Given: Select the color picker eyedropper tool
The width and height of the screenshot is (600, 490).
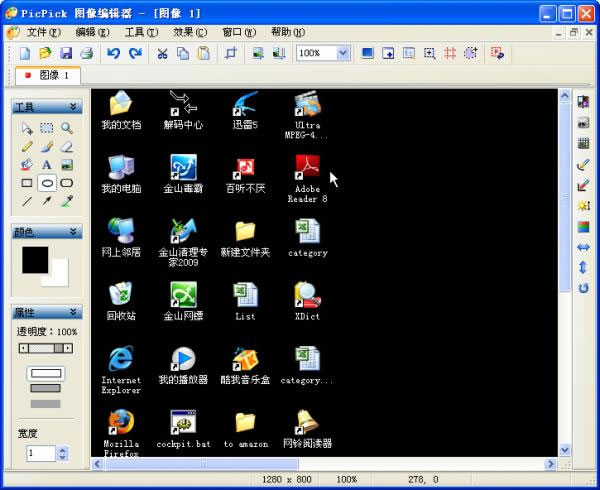Looking at the screenshot, I should 67,201.
